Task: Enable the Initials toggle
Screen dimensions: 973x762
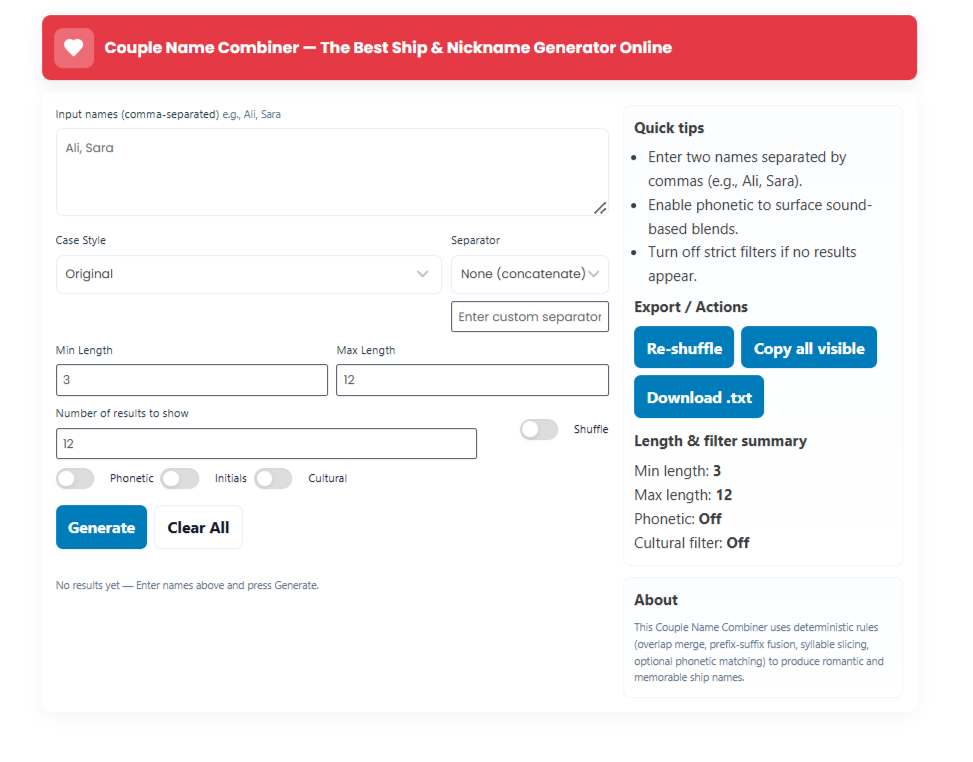Action: point(180,478)
